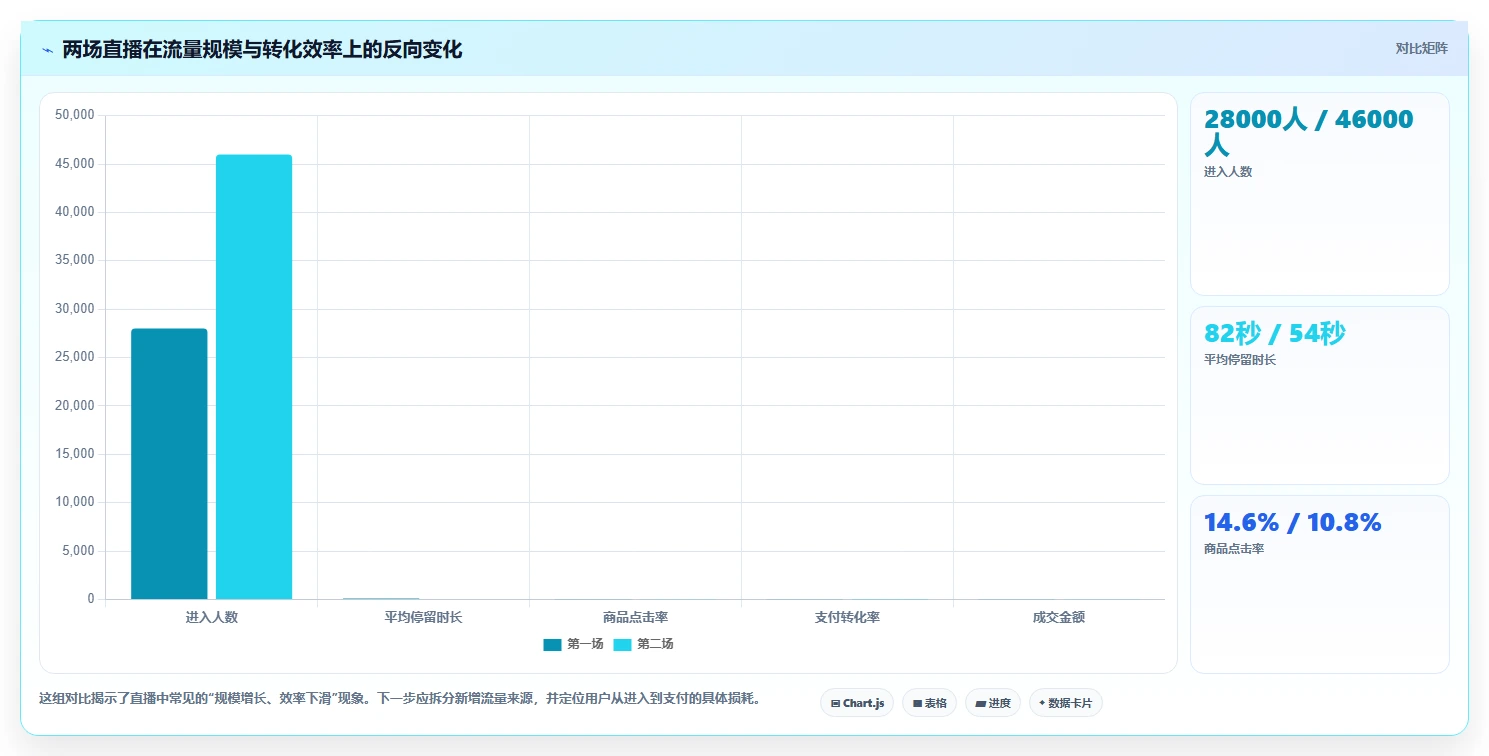Screen dimensions: 1489x756
Task: Click the 50,000 y-axis tick label
Action: point(74,115)
